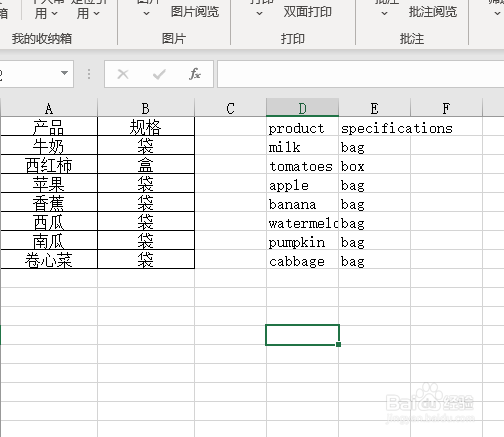Select the highlighted column D header
Screen dimensions: 504x437
tap(302, 108)
